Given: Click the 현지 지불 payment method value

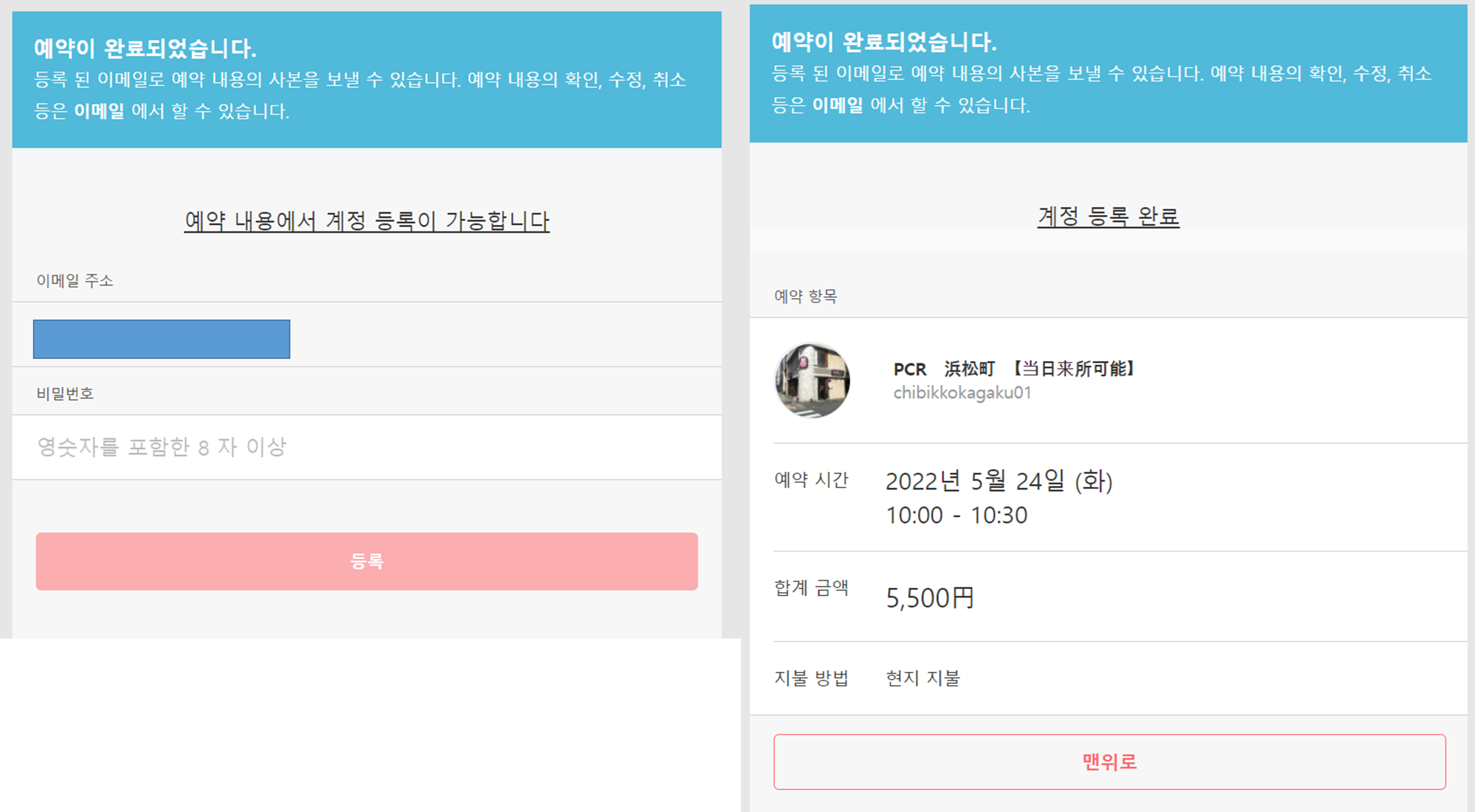Looking at the screenshot, I should click(922, 678).
